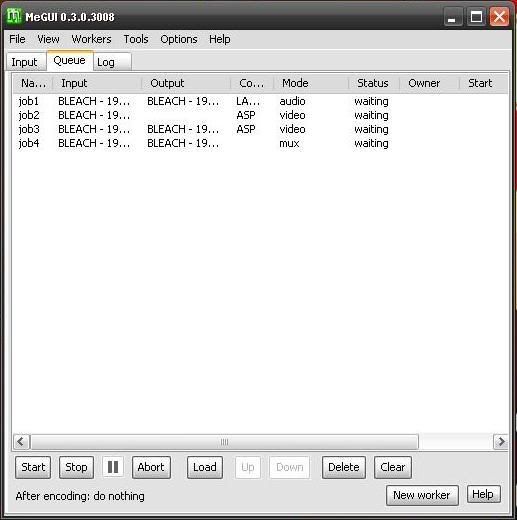517x520 pixels.
Task: Open the Workers menu
Action: pos(91,39)
